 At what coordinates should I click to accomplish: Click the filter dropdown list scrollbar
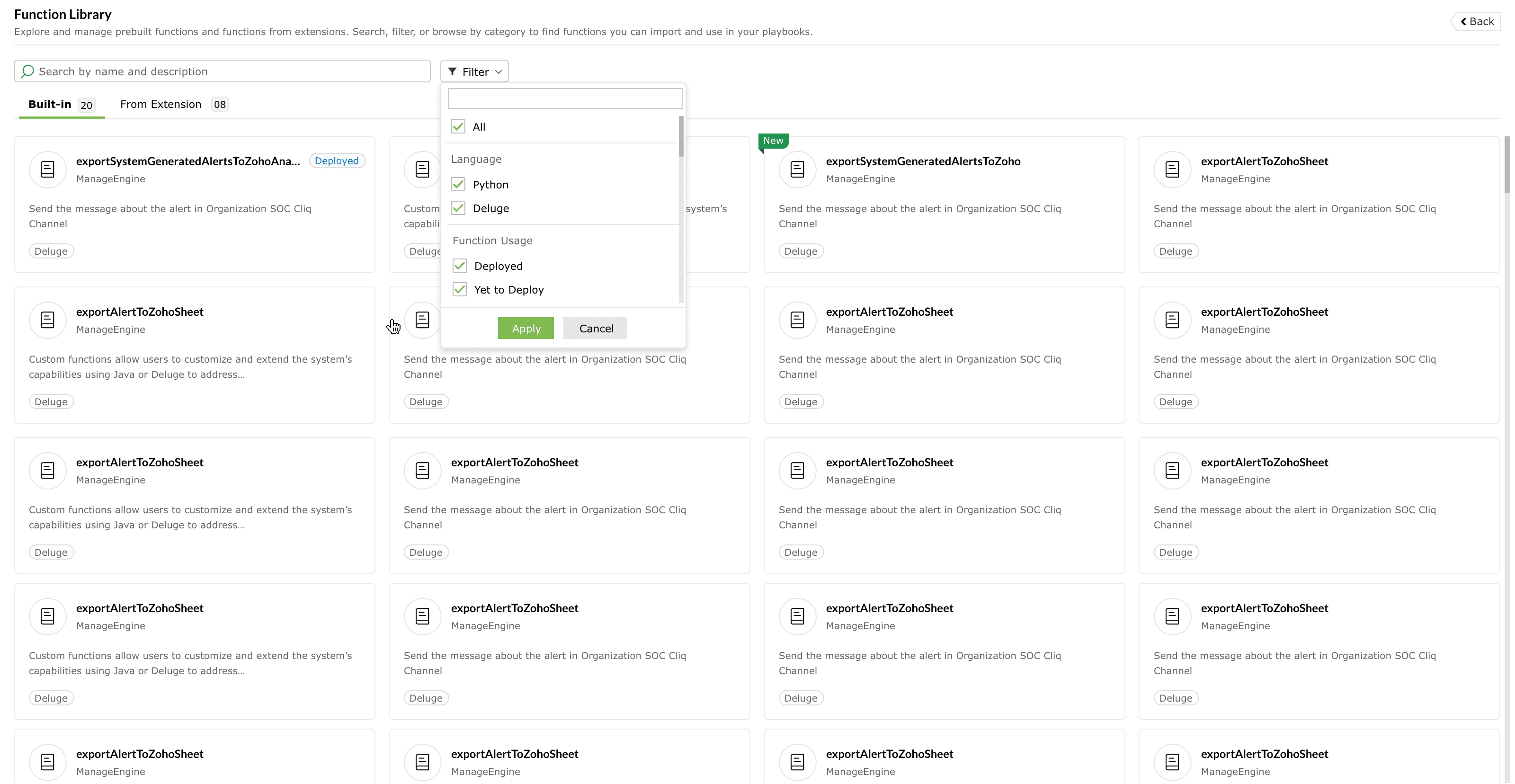(x=681, y=136)
